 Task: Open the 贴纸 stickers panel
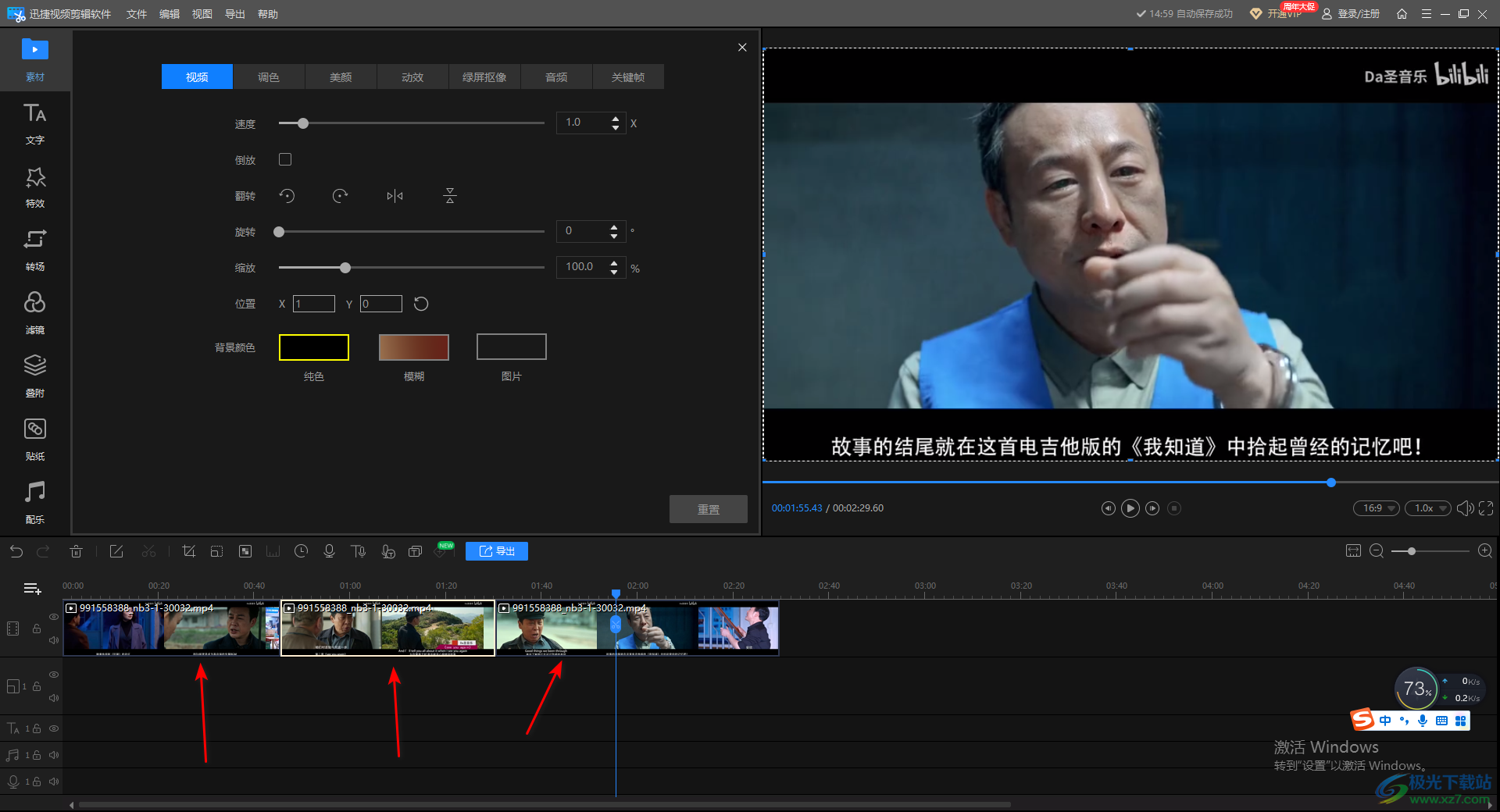35,440
